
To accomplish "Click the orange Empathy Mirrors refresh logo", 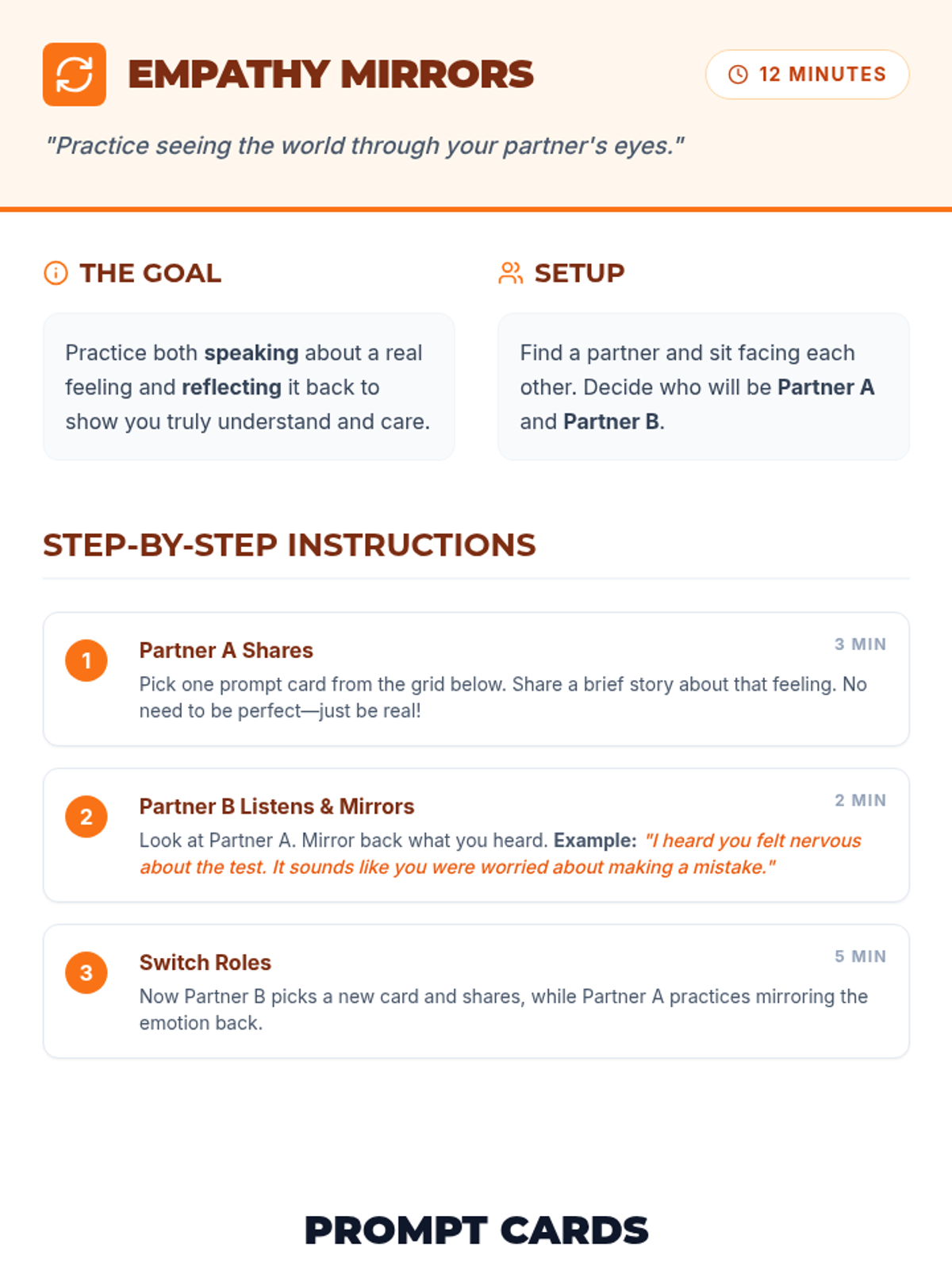I will (x=75, y=75).
